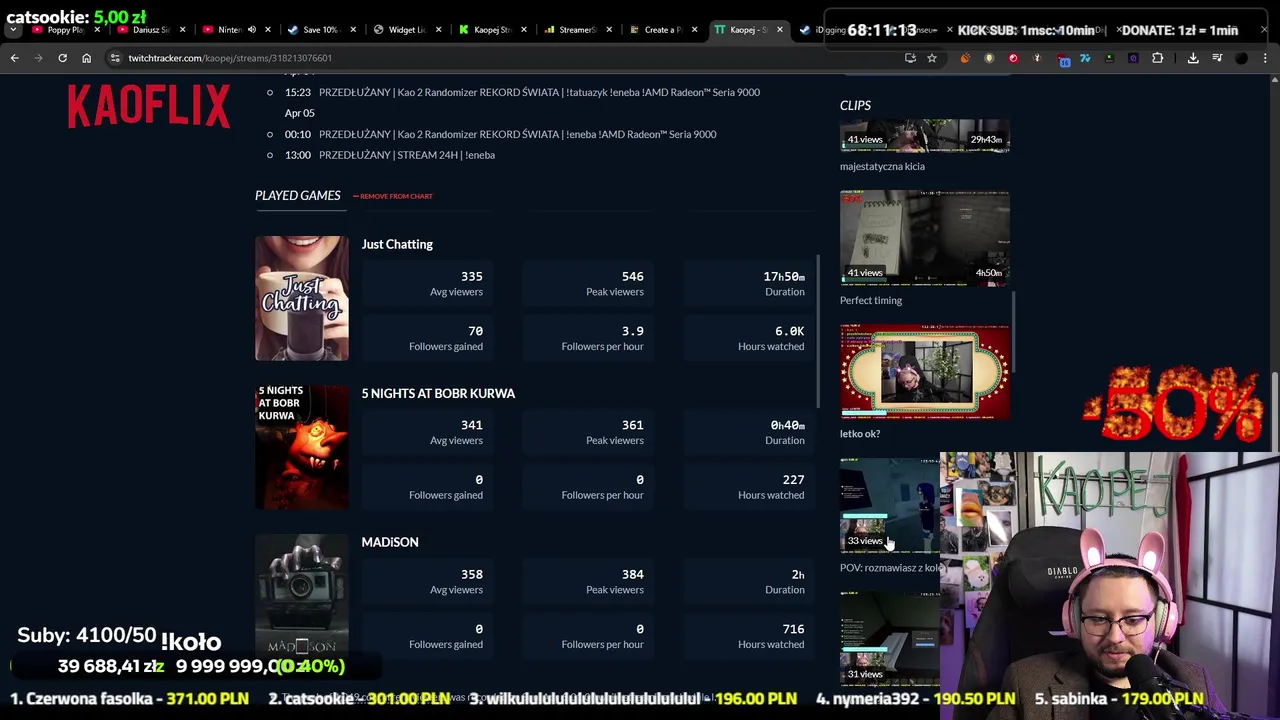Open the 5 NIGHTS AT BOBR KURWA title
Screen dimensions: 1280x720
tap(438, 393)
